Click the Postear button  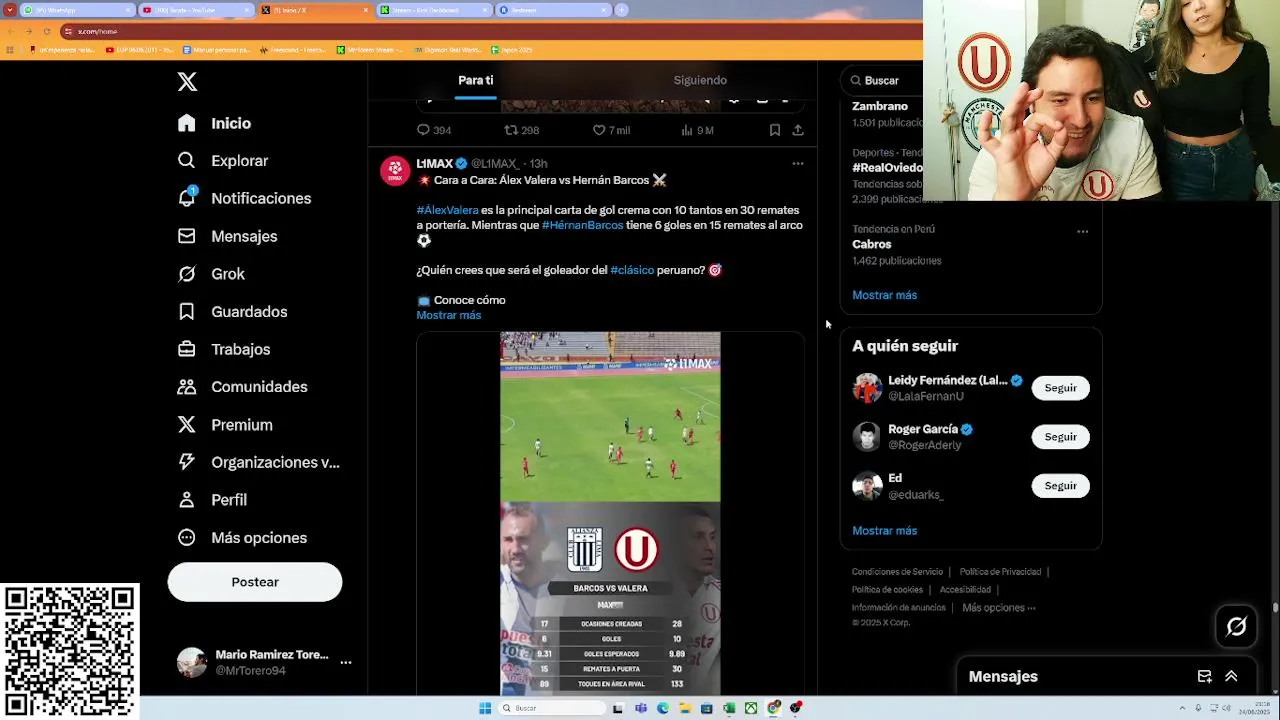255,582
